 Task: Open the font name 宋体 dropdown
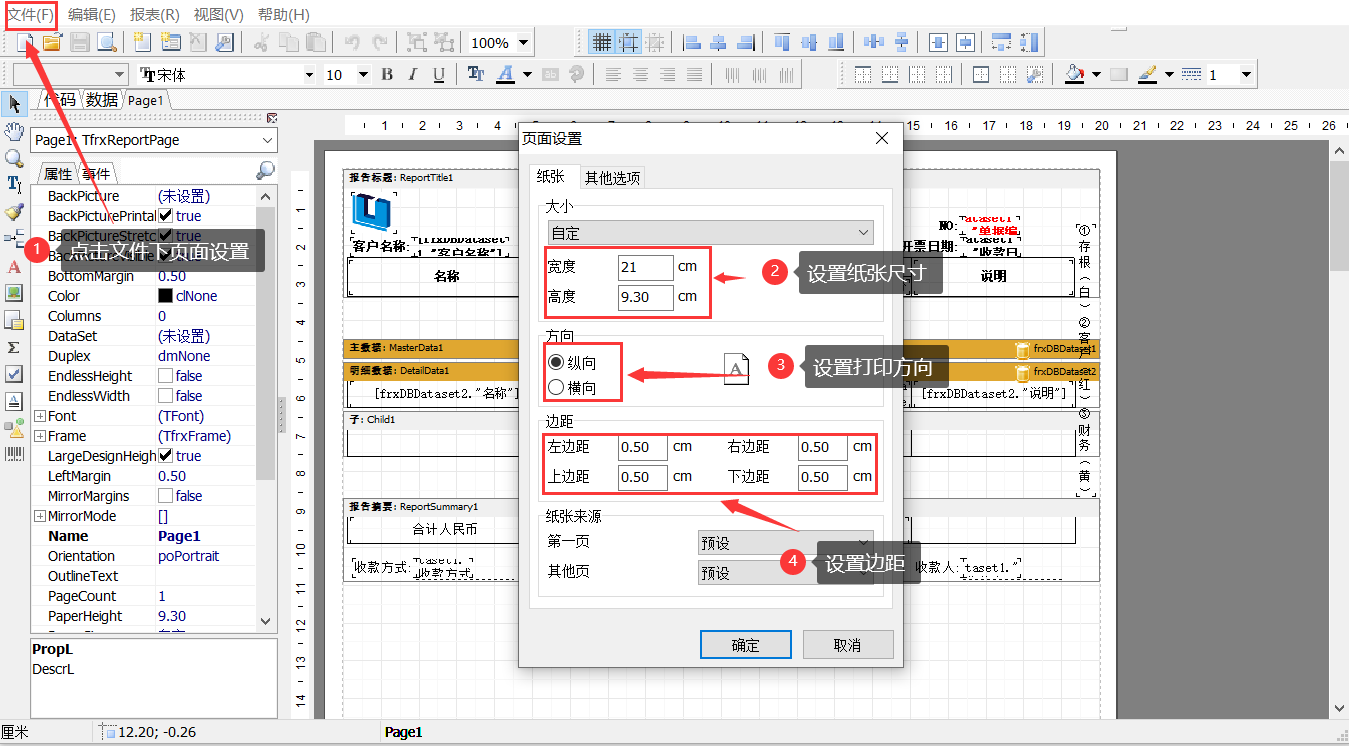tap(308, 75)
